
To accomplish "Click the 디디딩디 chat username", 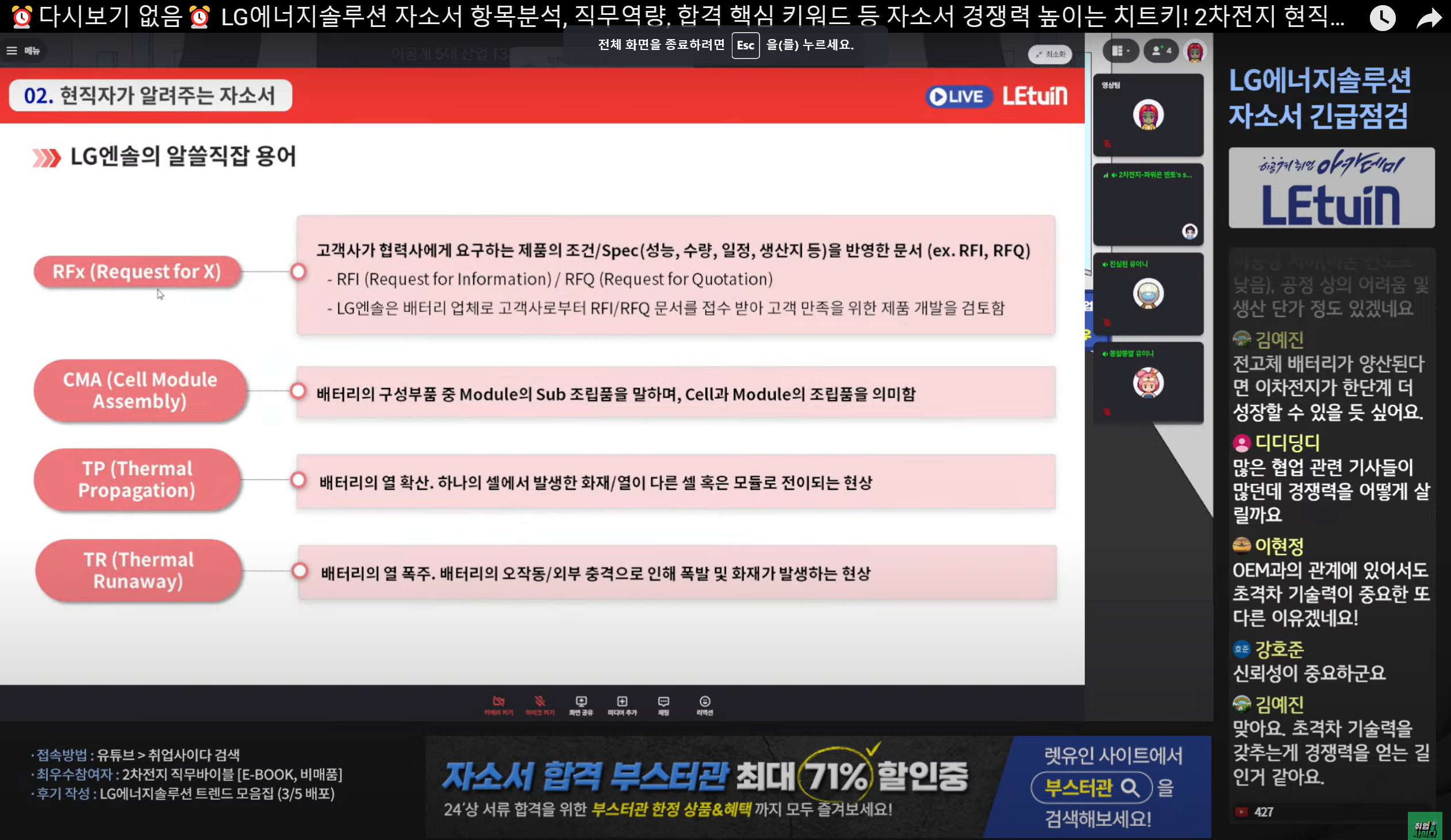I will [x=1288, y=442].
